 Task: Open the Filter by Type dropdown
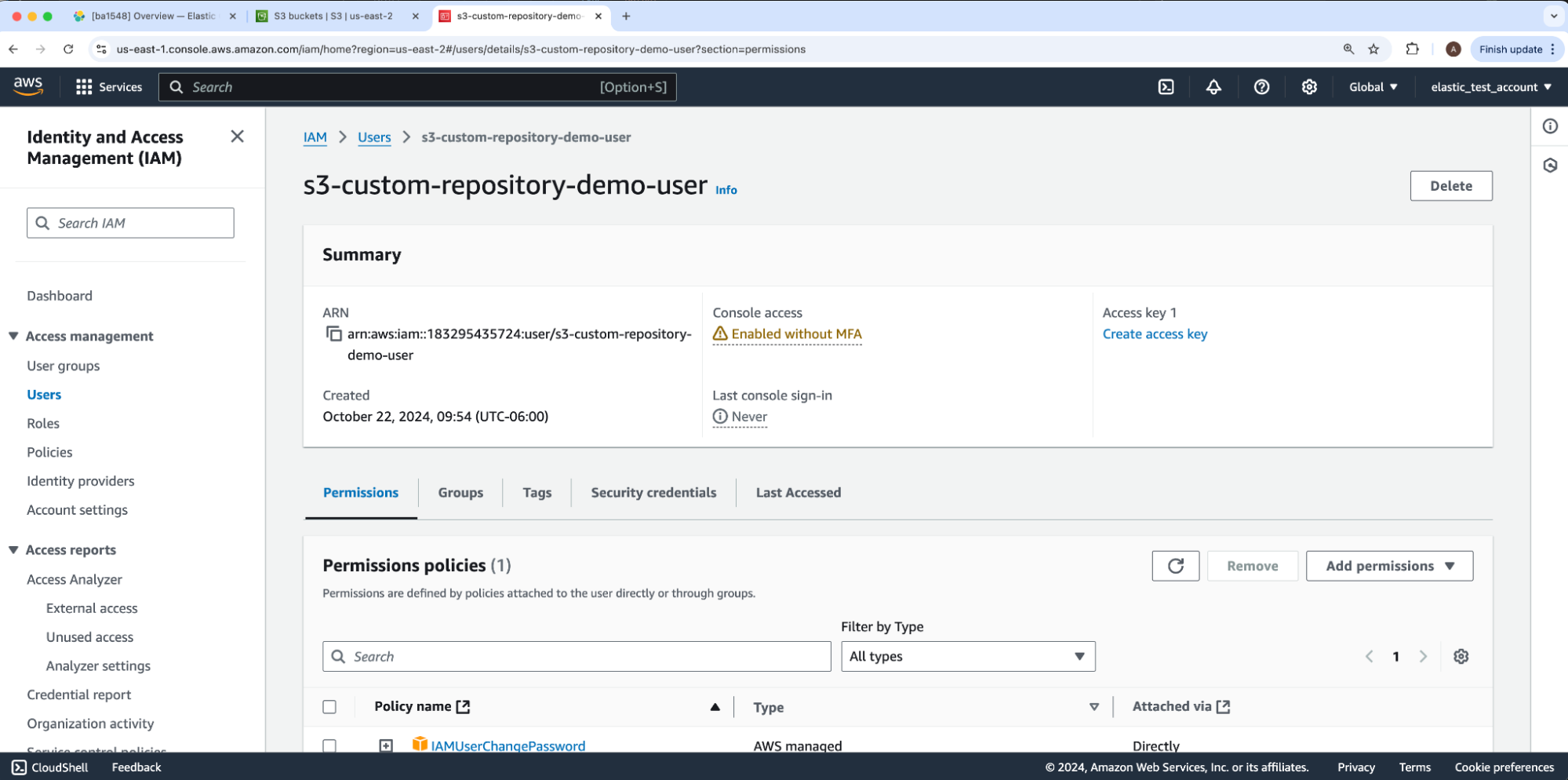[967, 657]
